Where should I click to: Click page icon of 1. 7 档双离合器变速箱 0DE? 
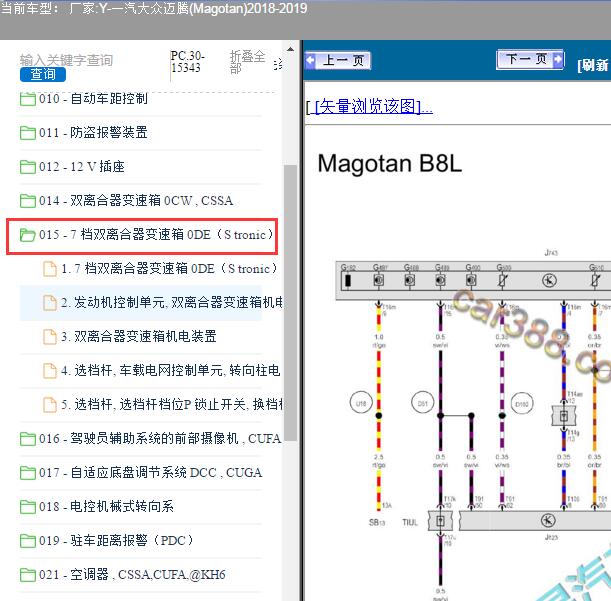50,269
